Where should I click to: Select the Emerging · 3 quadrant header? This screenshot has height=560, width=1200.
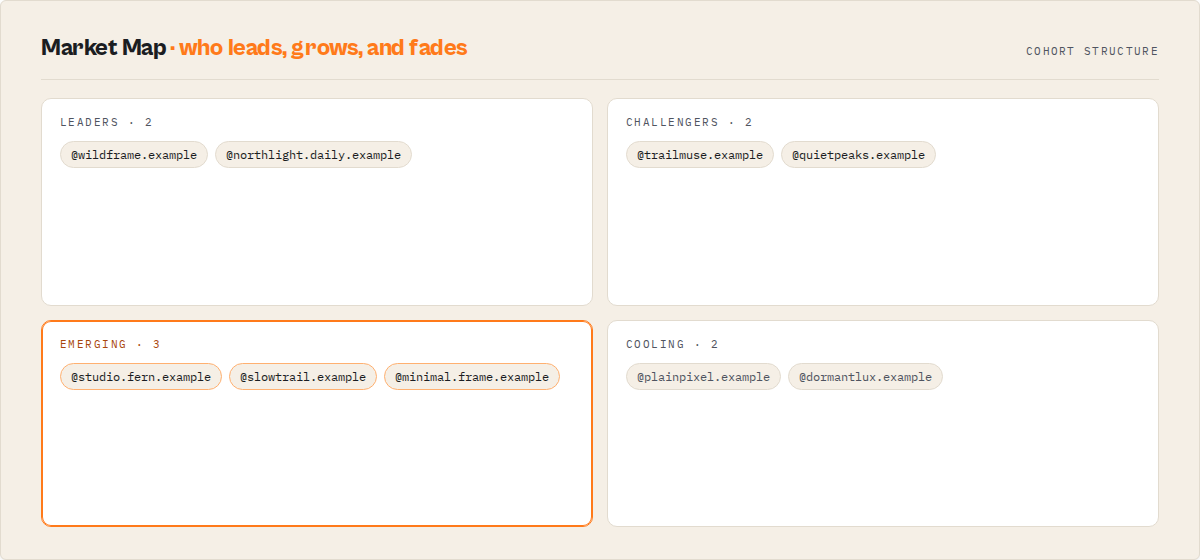pos(110,345)
